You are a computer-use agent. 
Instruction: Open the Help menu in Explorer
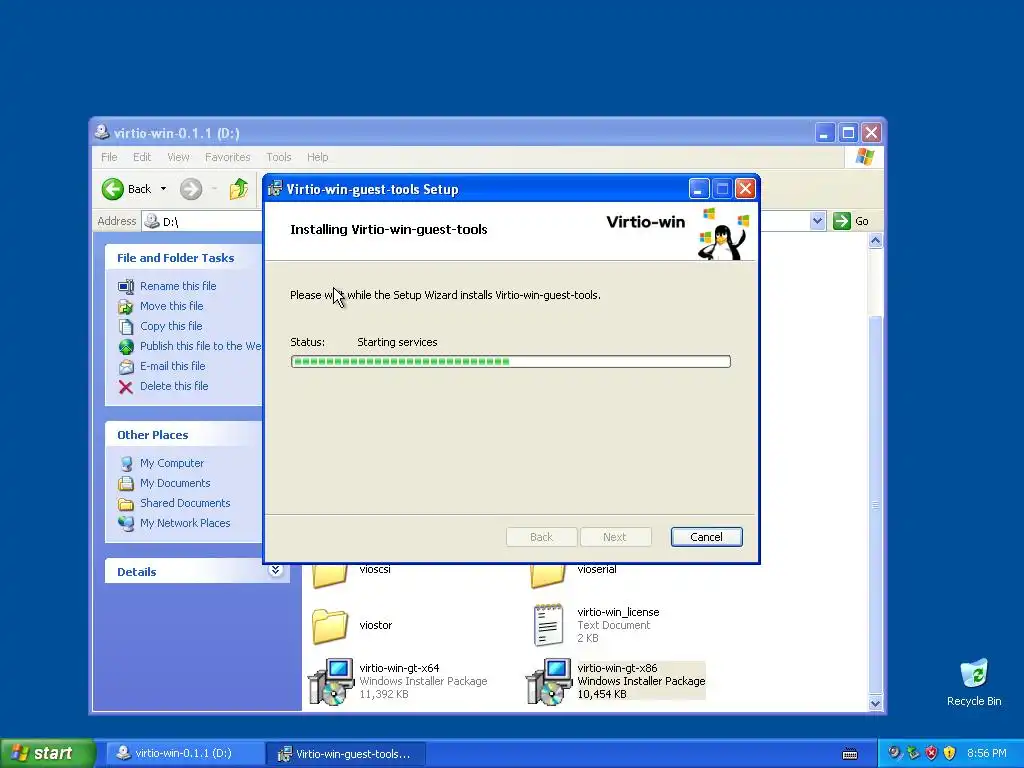tap(317, 157)
